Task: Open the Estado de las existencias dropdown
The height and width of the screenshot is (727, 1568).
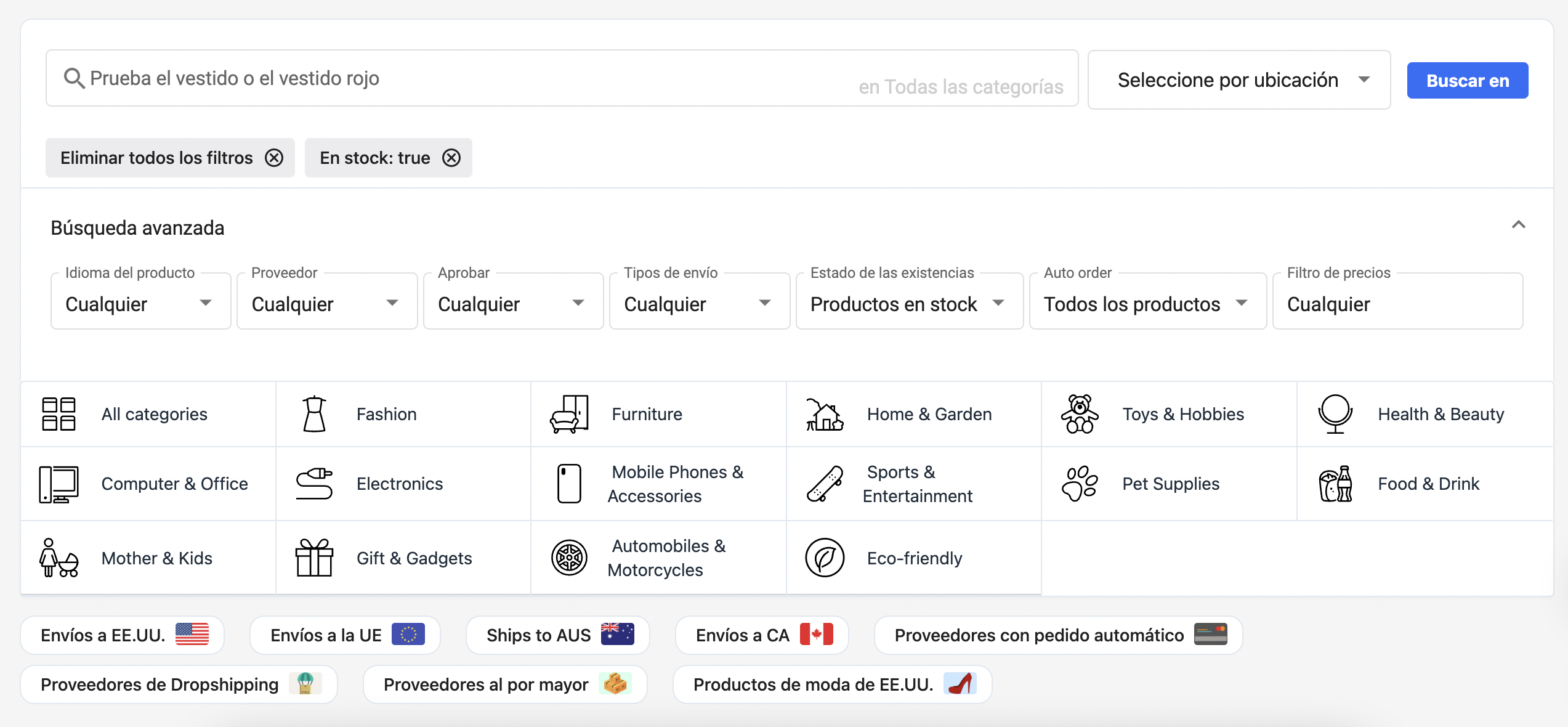Action: pos(908,304)
